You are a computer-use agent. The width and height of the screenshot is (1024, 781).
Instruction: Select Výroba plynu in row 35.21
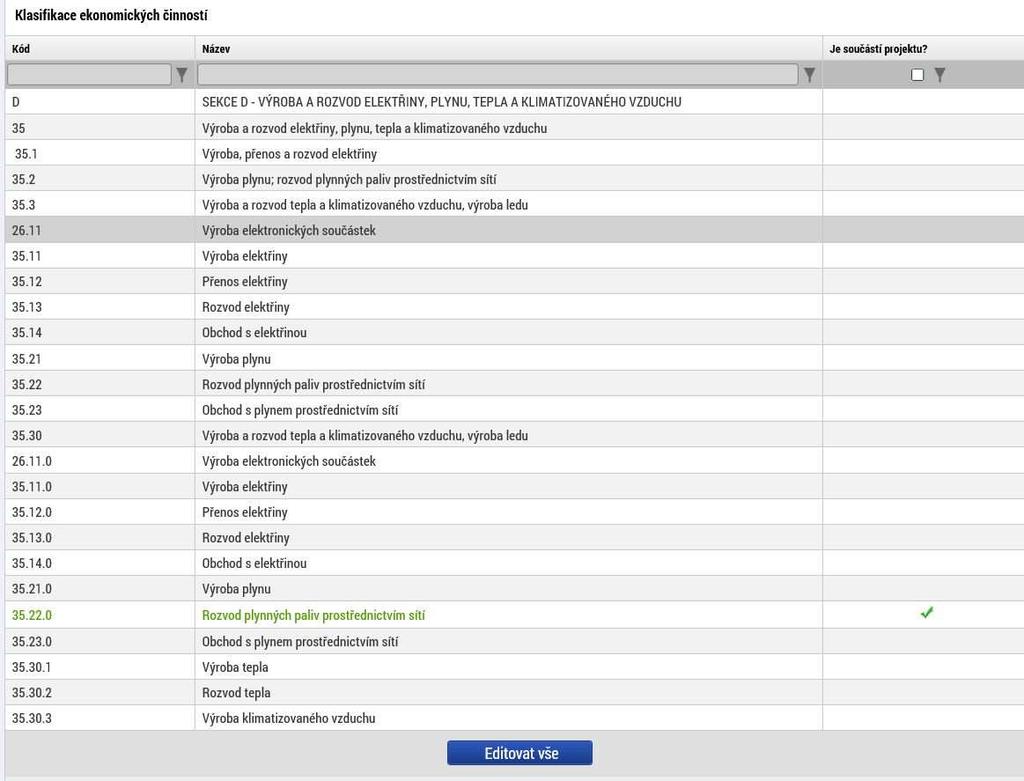[236, 359]
